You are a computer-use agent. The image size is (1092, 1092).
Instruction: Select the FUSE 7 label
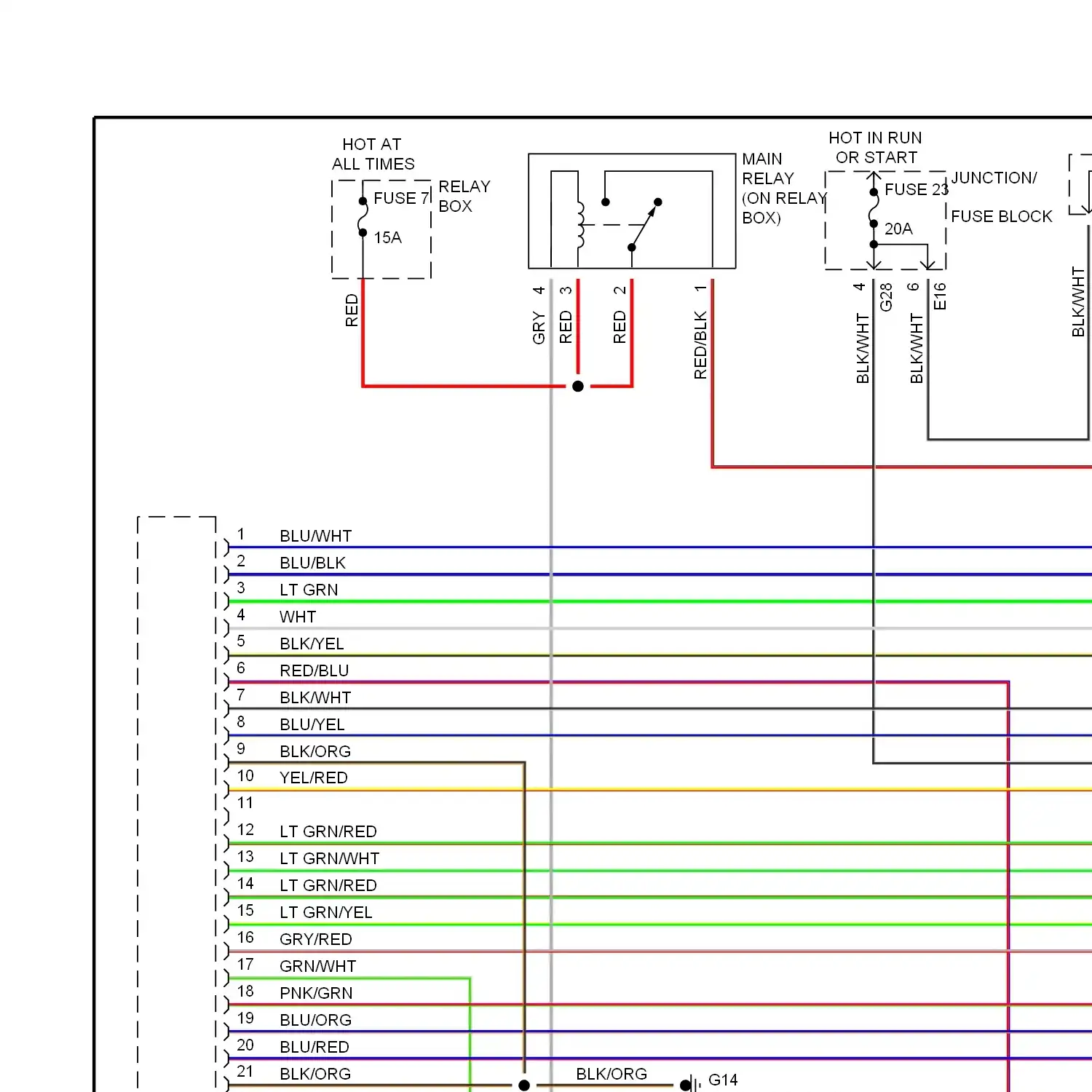(x=400, y=198)
